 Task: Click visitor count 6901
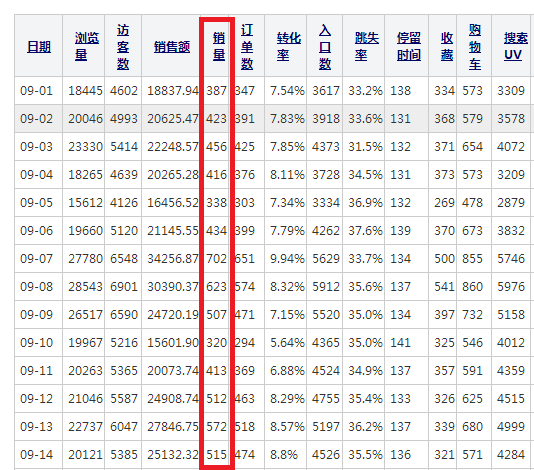[124, 286]
